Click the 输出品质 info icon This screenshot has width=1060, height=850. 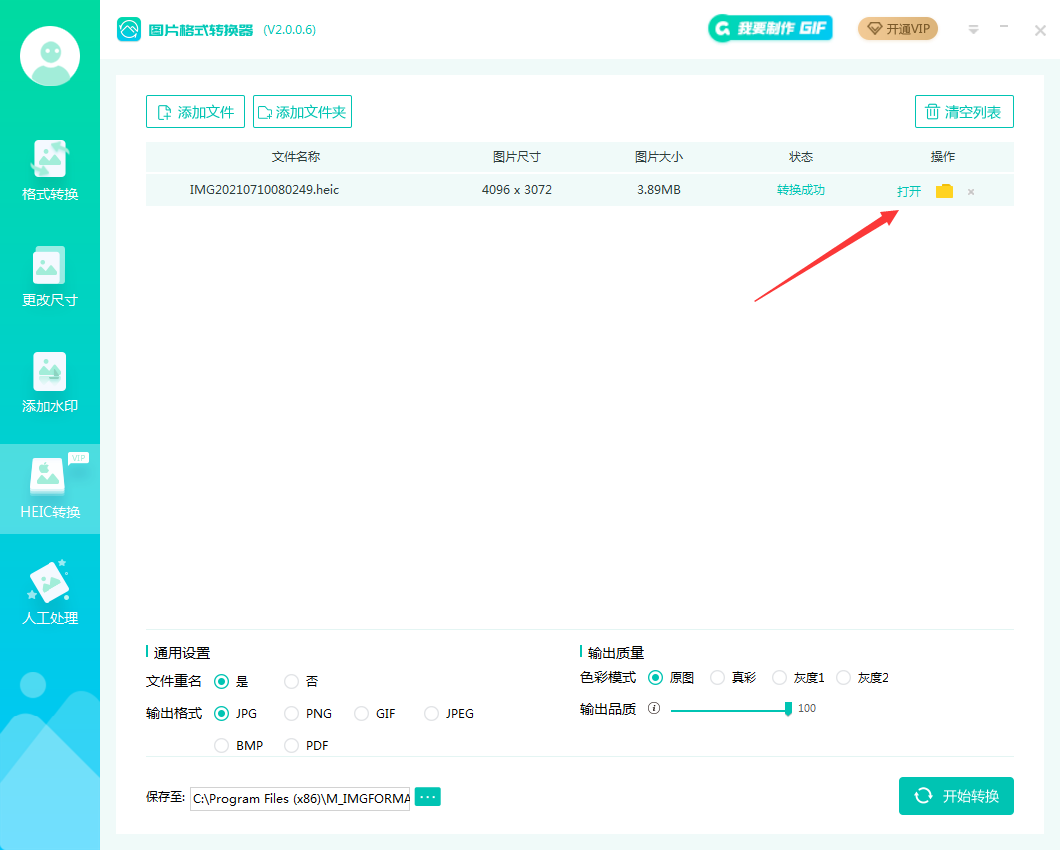point(654,708)
